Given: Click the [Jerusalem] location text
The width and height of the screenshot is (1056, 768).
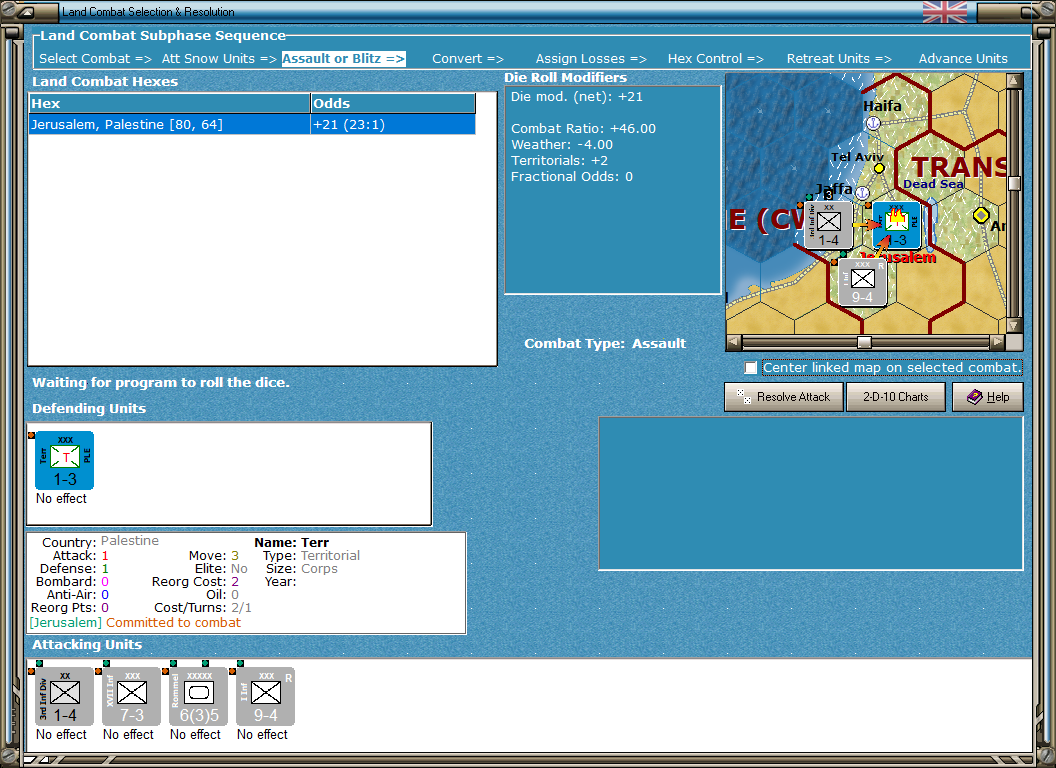Looking at the screenshot, I should [x=65, y=622].
